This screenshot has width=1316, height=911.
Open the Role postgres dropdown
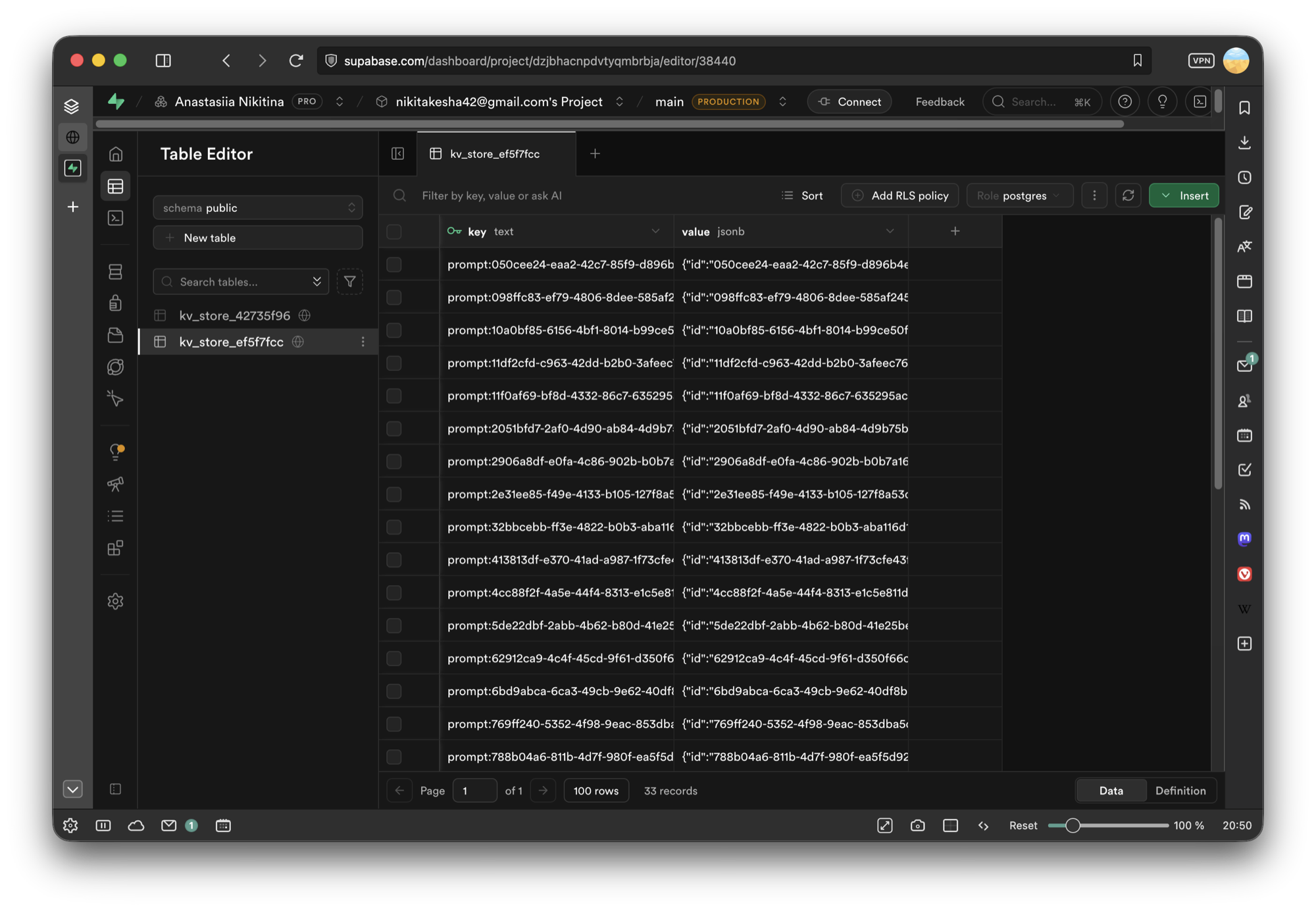click(1019, 195)
